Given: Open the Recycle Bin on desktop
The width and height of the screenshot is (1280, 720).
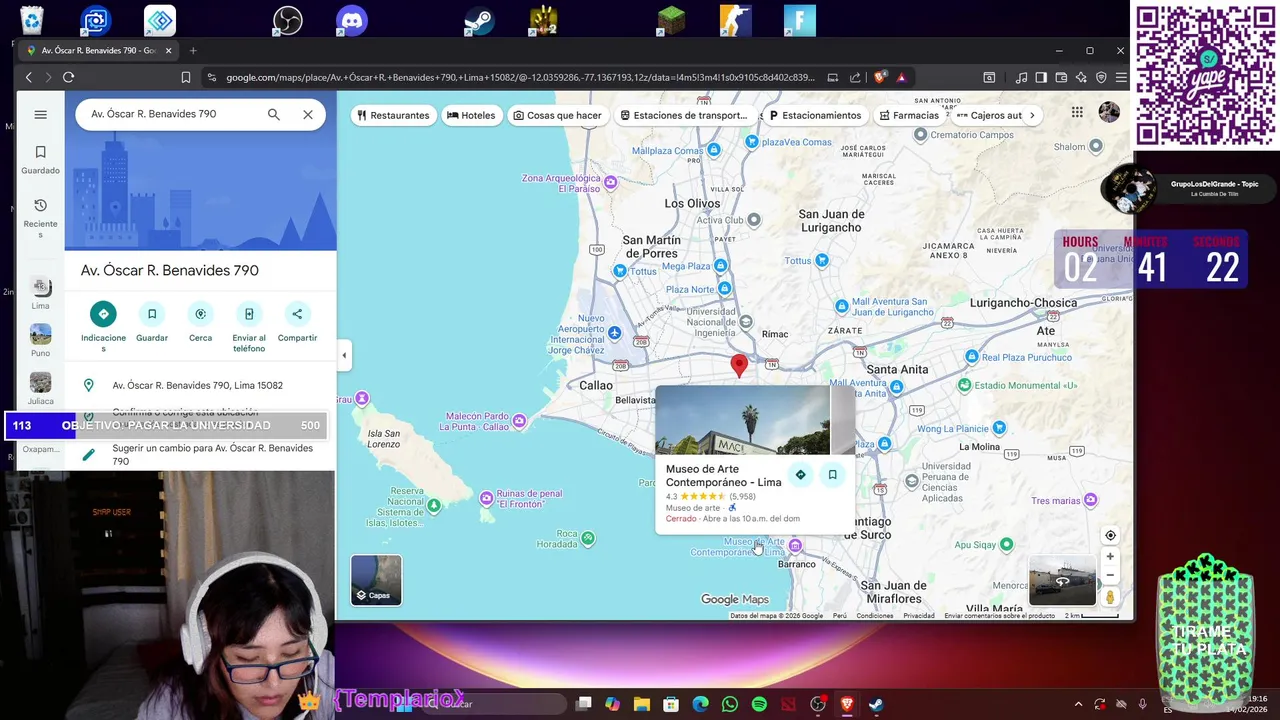Looking at the screenshot, I should 32,20.
